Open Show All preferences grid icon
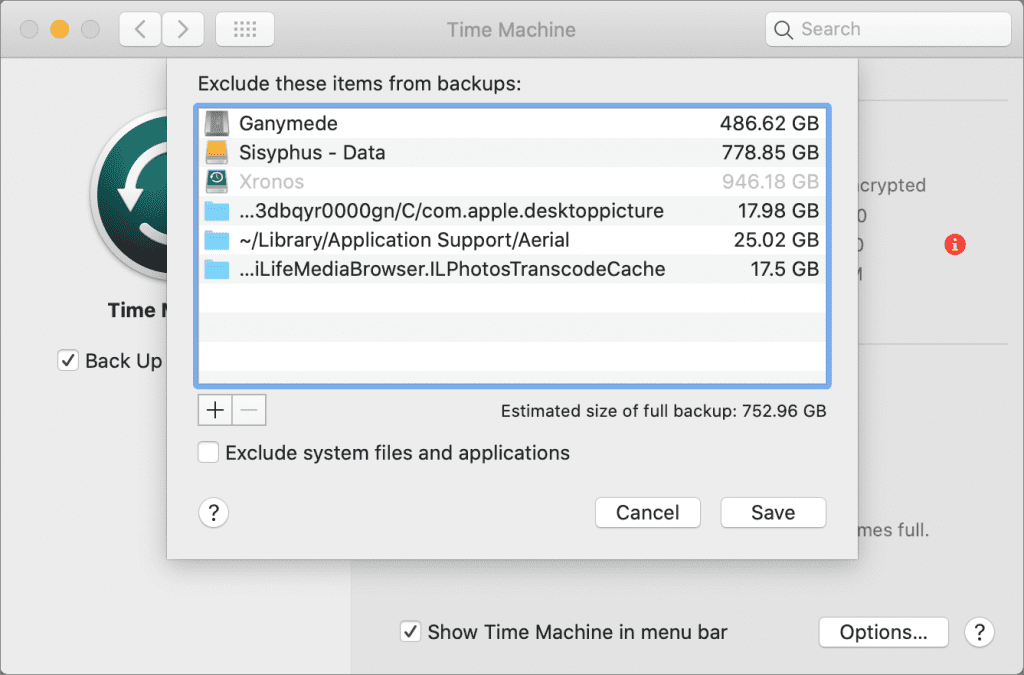The image size is (1024, 675). 247,29
